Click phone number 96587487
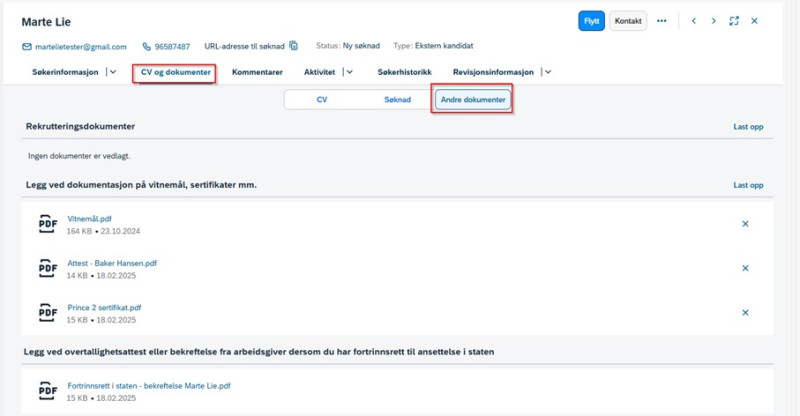The width and height of the screenshot is (800, 416). [172, 46]
